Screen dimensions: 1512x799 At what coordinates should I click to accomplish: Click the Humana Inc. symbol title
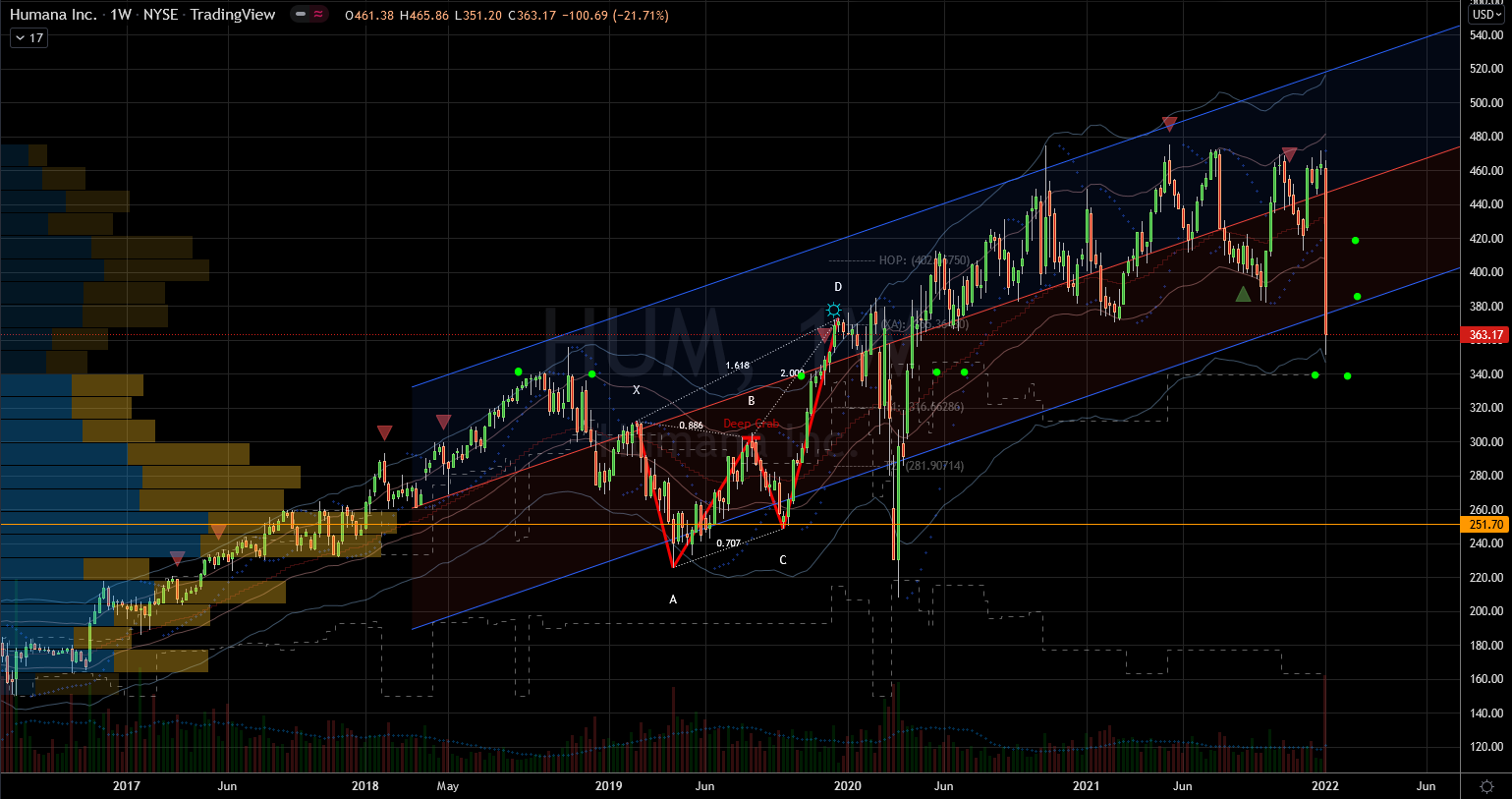[x=53, y=15]
